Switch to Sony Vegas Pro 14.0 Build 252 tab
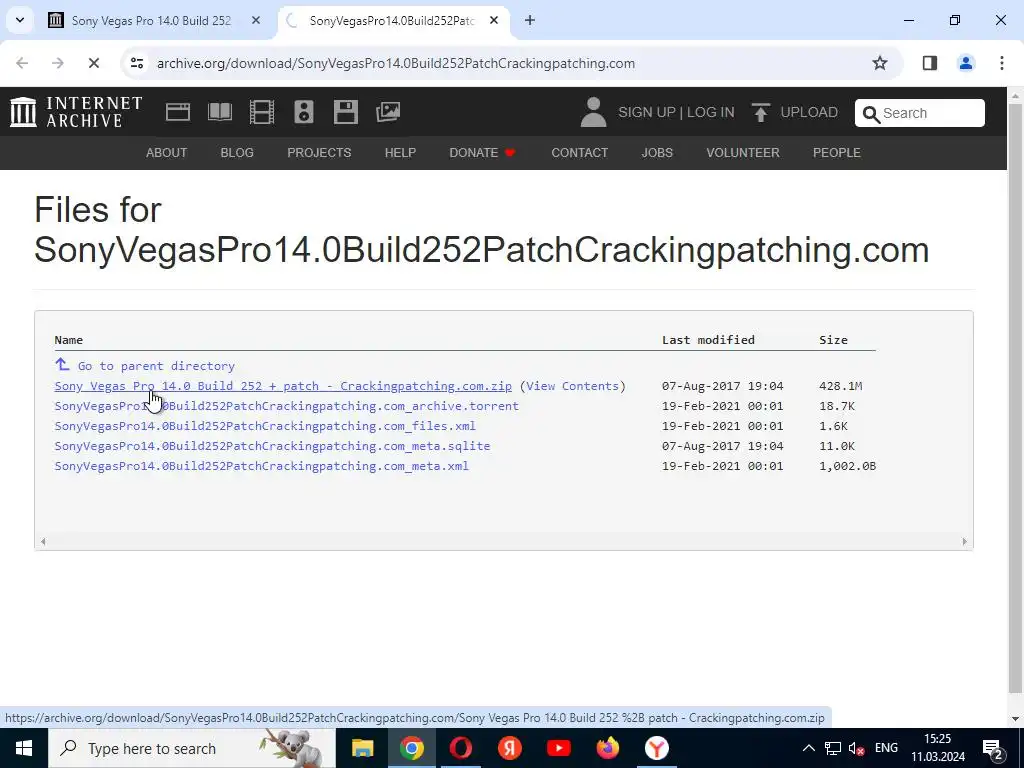The width and height of the screenshot is (1024, 768). 152,20
